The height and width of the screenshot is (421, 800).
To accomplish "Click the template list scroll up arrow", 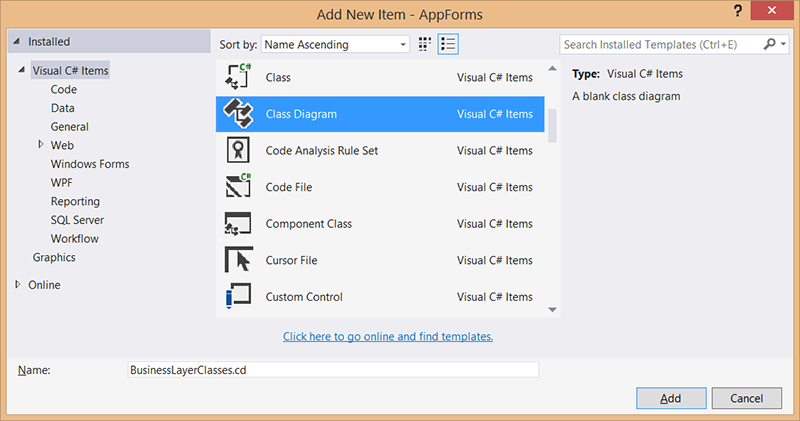I will tap(552, 68).
